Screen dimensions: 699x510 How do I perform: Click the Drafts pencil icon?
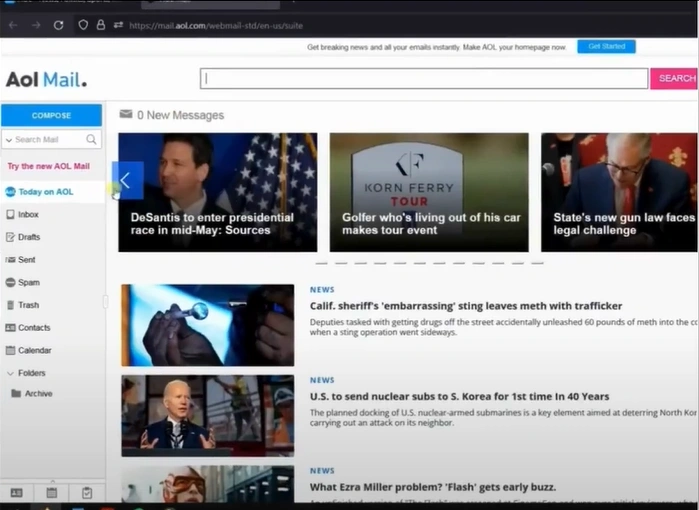click(10, 237)
